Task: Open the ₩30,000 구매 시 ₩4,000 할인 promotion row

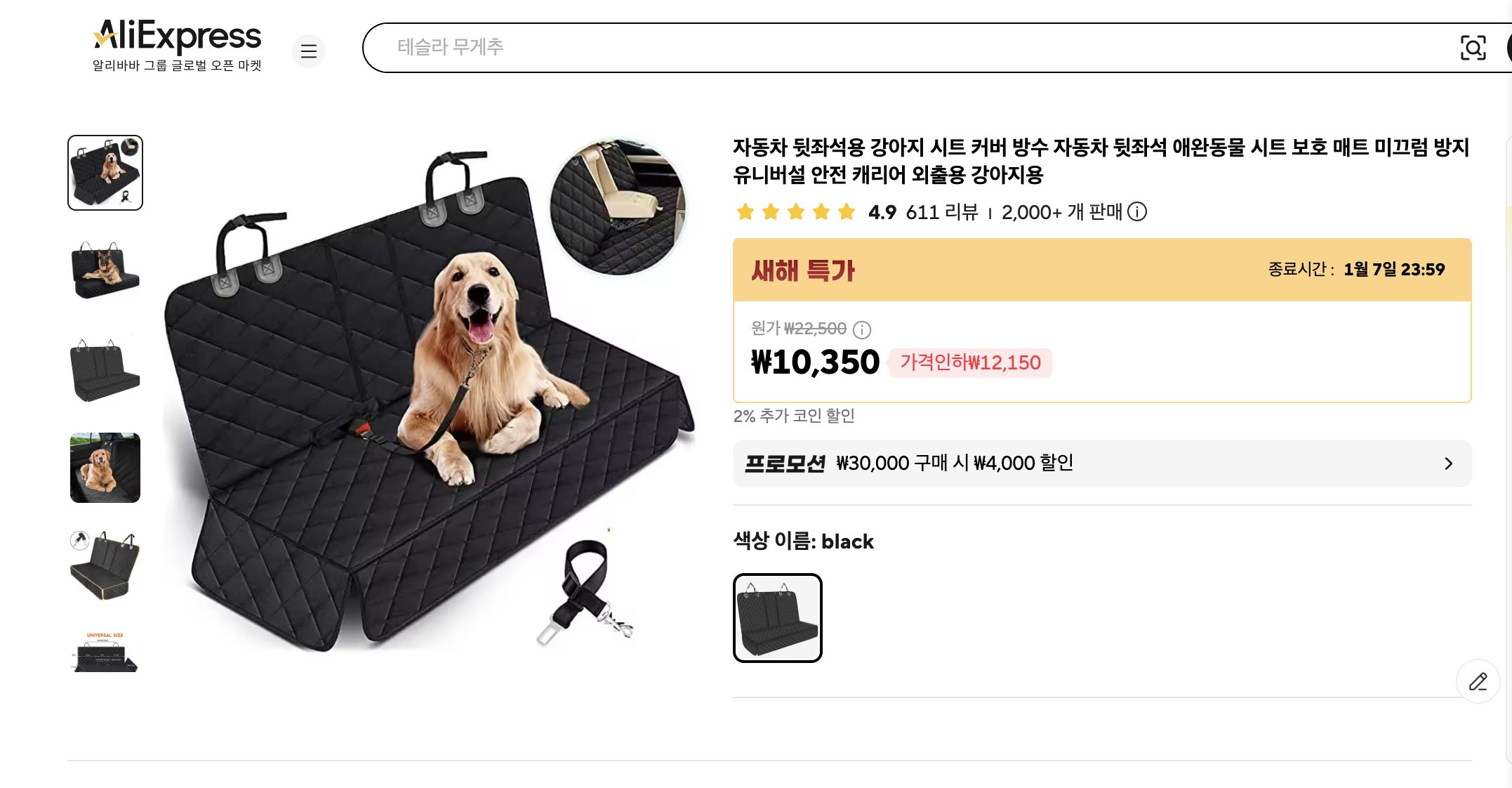Action: (x=1053, y=463)
